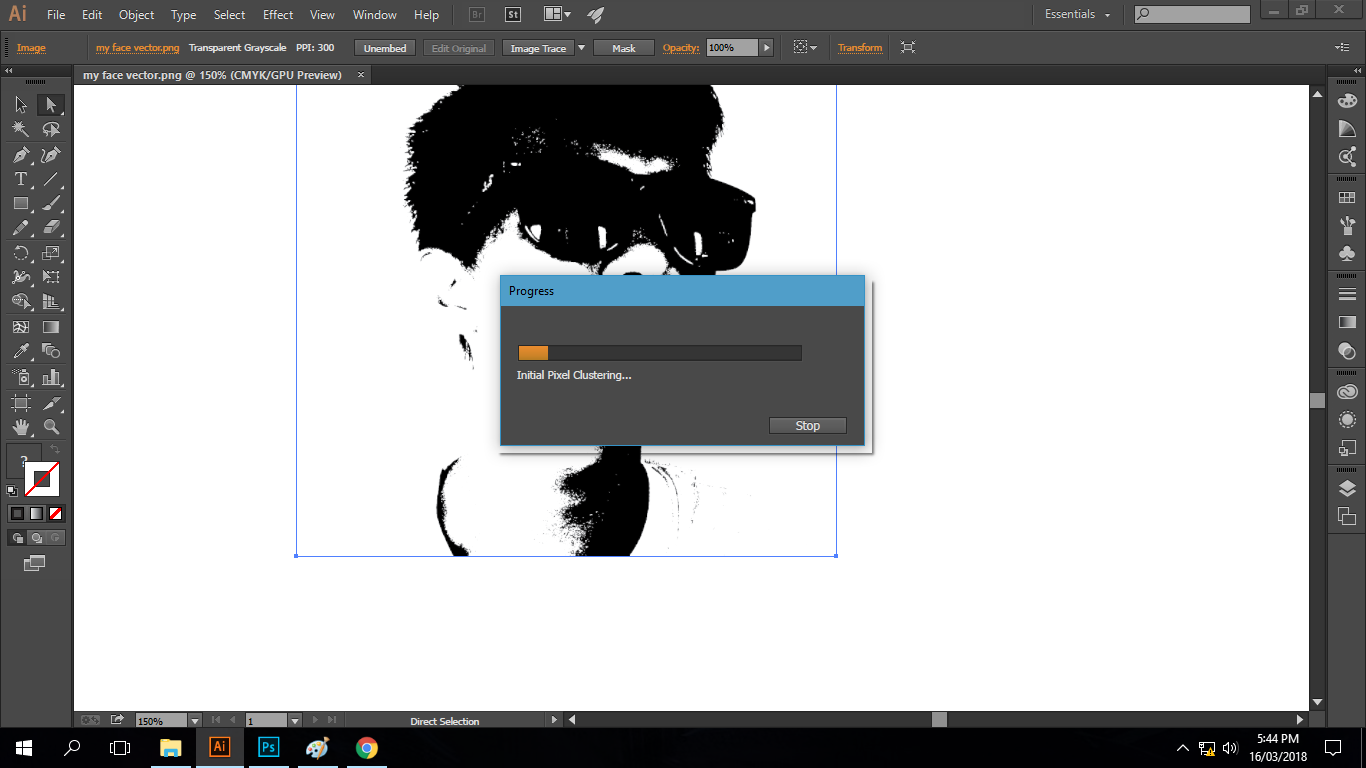The width and height of the screenshot is (1366, 768).
Task: Select the Artboard tool
Action: [21, 403]
